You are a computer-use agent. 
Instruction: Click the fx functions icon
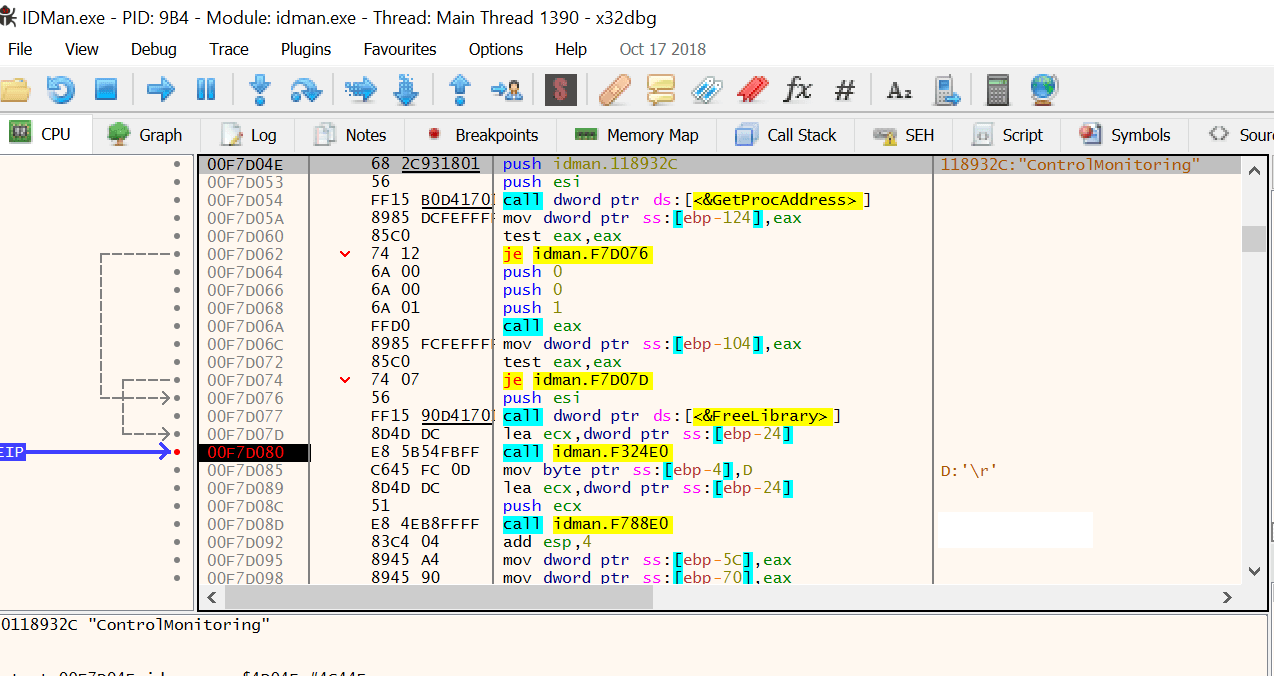click(798, 90)
